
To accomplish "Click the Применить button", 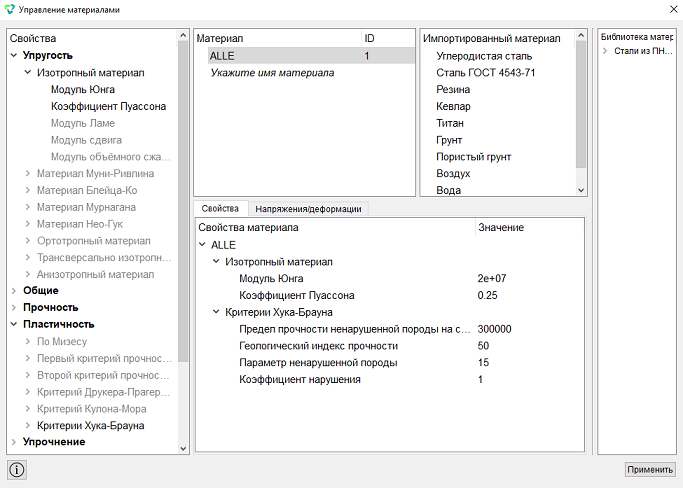I will (x=650, y=469).
